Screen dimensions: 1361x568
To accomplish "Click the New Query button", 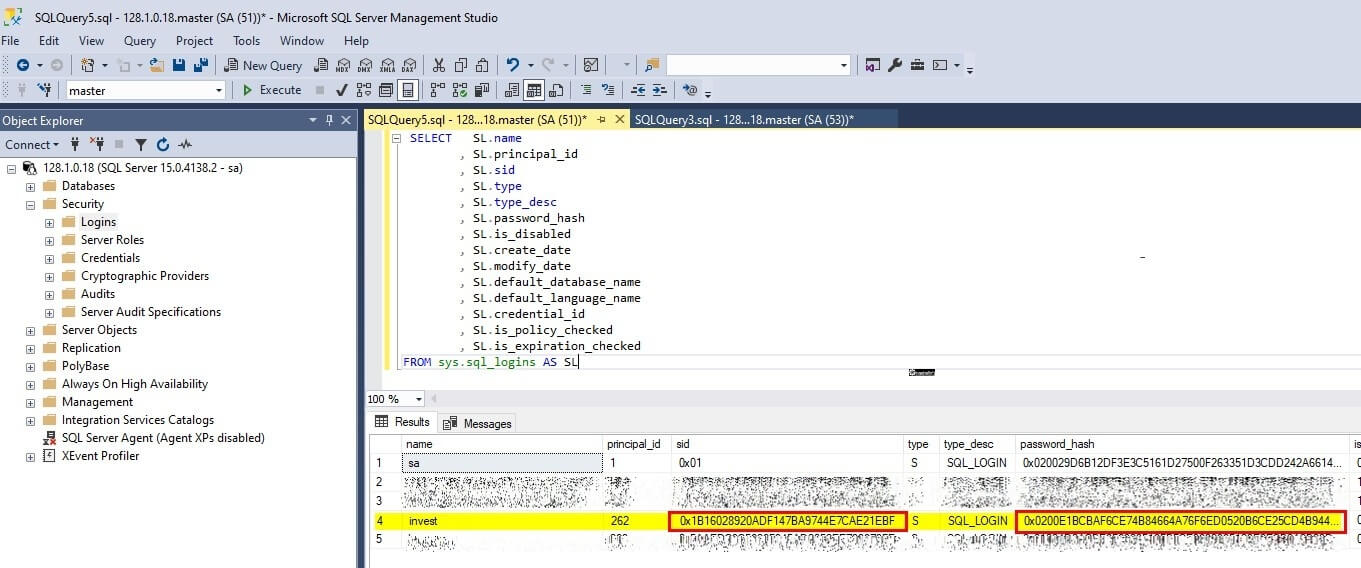I will 263,65.
